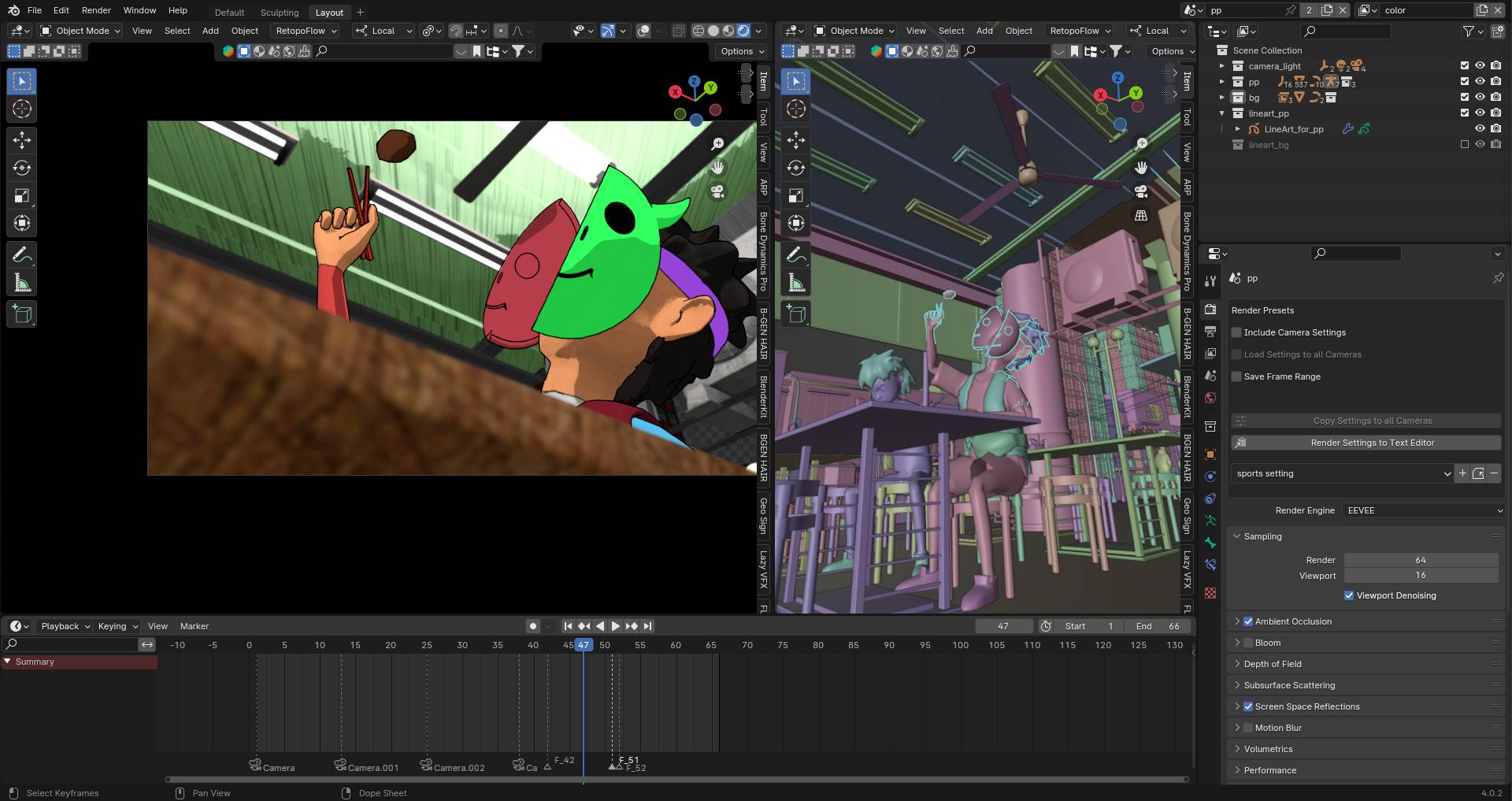
Task: Toggle camera view icon in right viewport
Action: pyautogui.click(x=1141, y=191)
